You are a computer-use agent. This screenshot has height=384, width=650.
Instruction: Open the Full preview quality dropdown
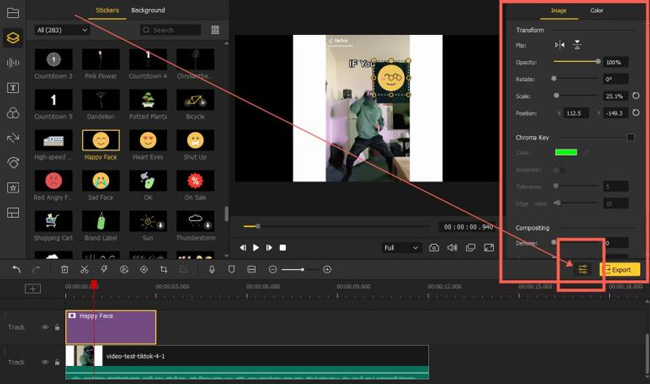tap(401, 248)
